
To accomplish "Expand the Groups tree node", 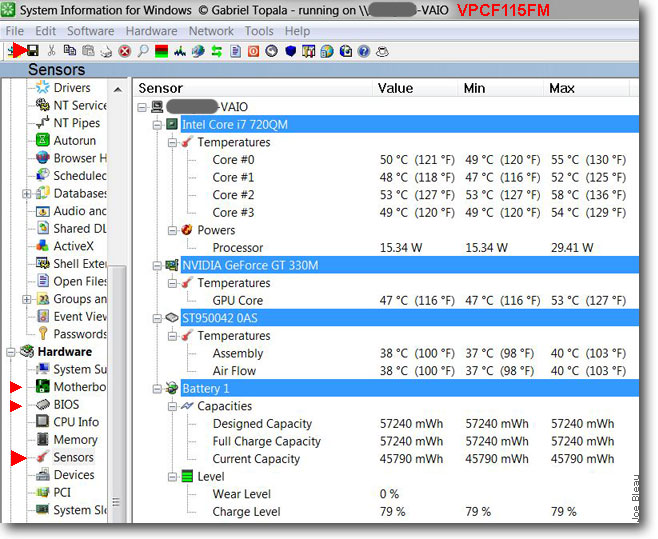I will pos(26,299).
